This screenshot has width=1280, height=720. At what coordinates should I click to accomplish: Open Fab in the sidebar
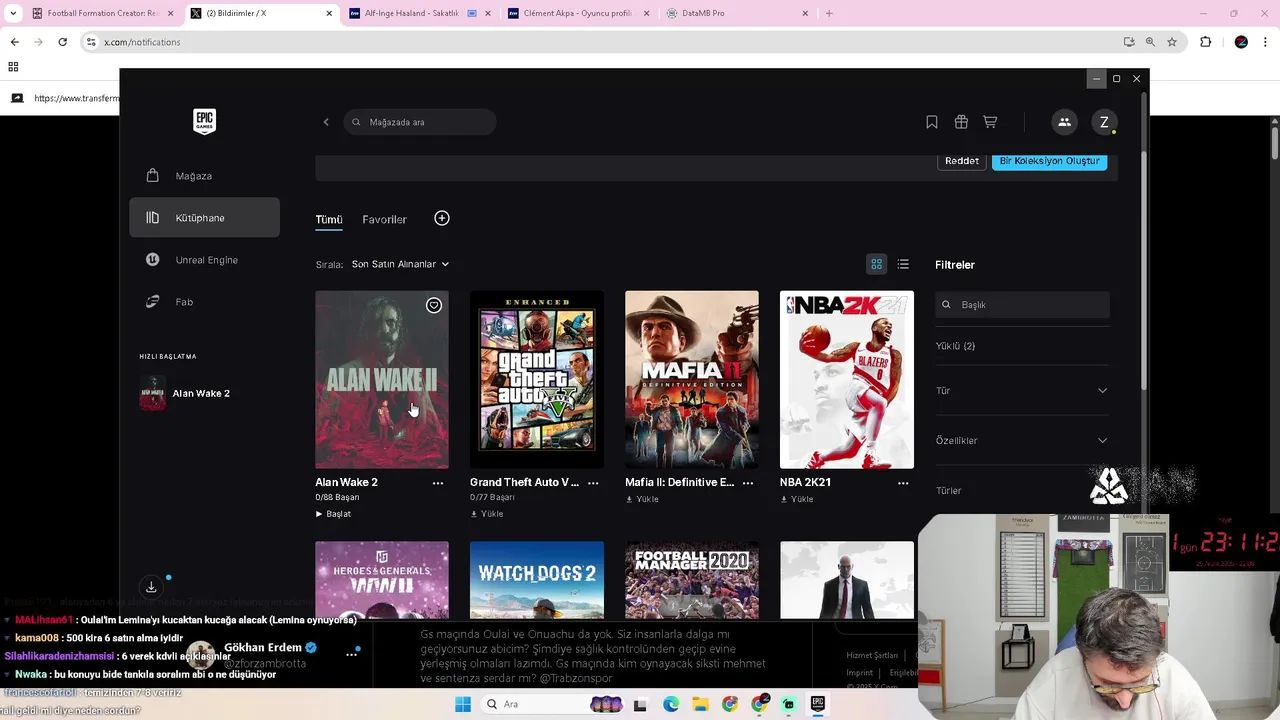pos(204,302)
